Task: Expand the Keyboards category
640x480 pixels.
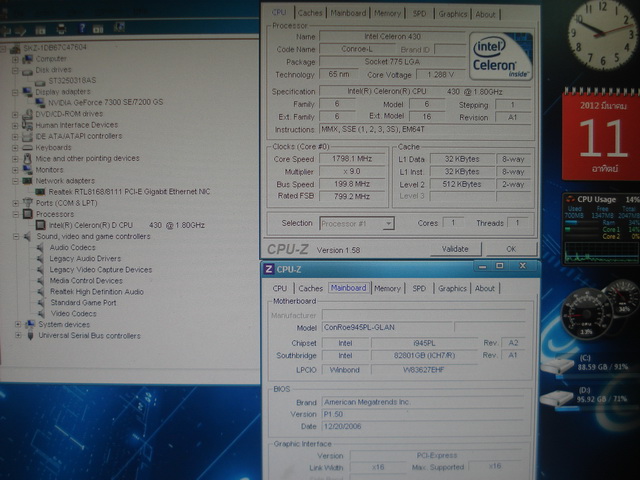Action: pos(15,147)
